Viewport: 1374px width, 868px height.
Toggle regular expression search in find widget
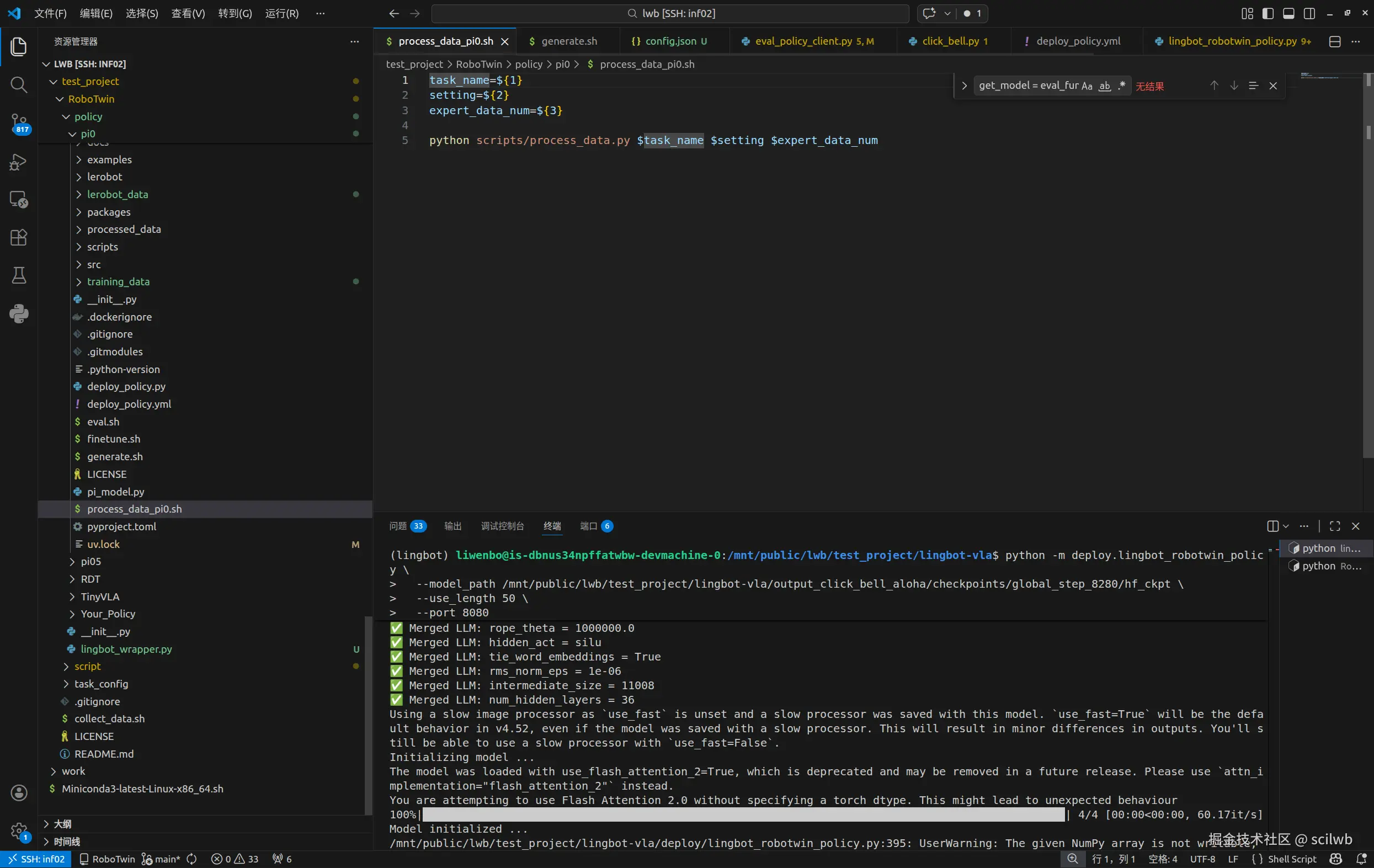tap(1122, 86)
